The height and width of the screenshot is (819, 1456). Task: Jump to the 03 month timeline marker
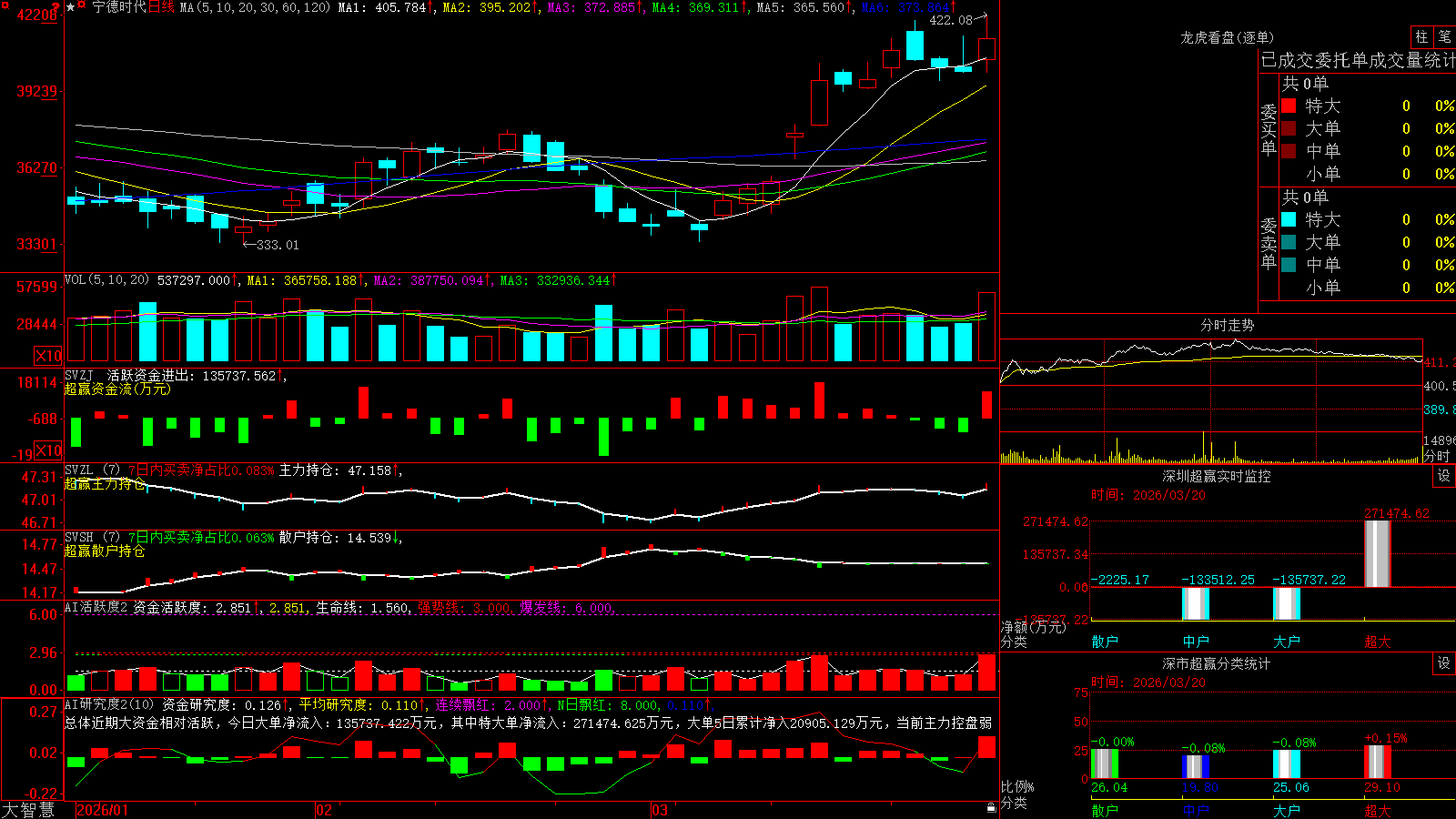659,810
